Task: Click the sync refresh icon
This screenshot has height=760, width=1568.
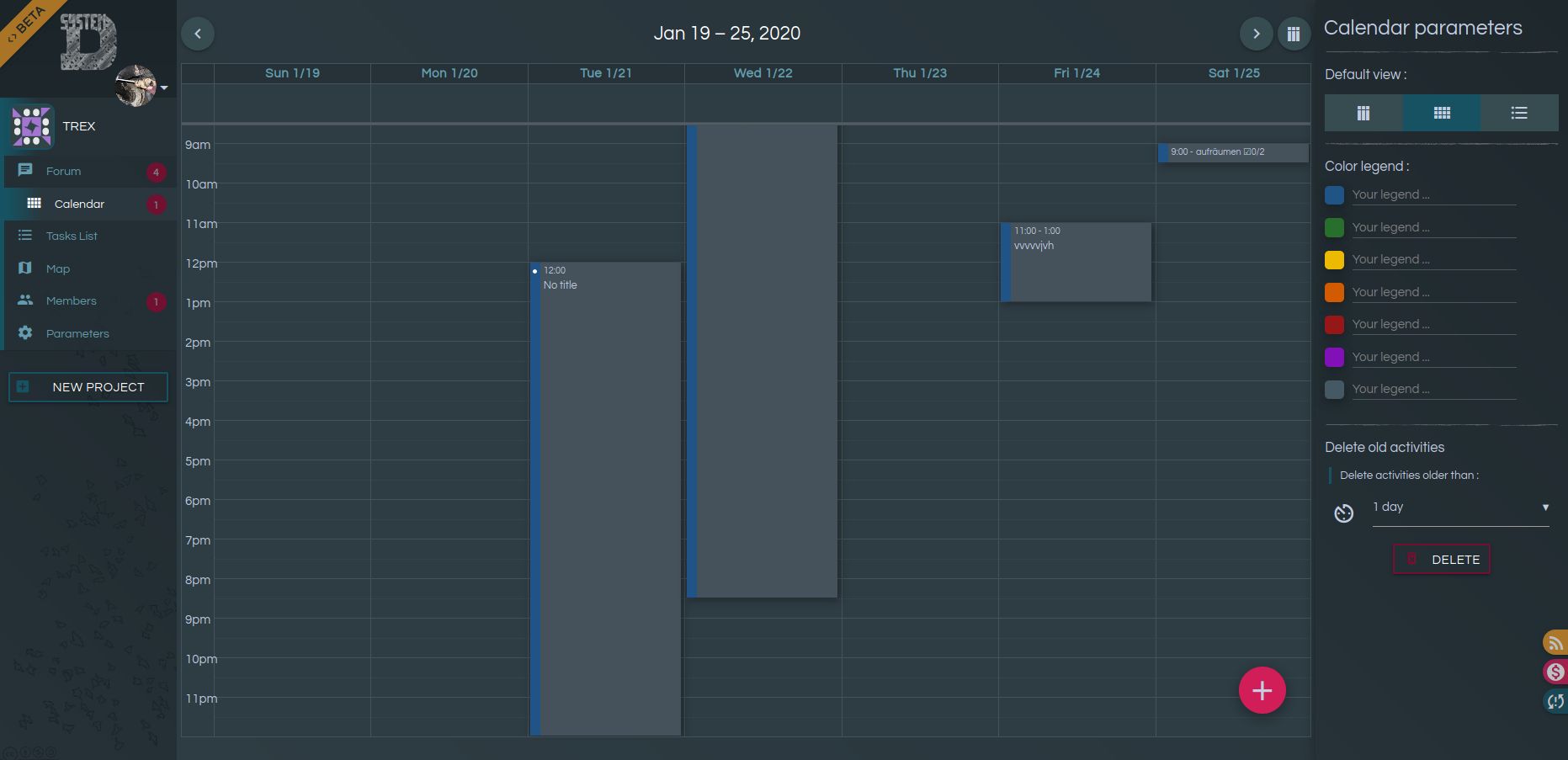Action: coord(1555,701)
